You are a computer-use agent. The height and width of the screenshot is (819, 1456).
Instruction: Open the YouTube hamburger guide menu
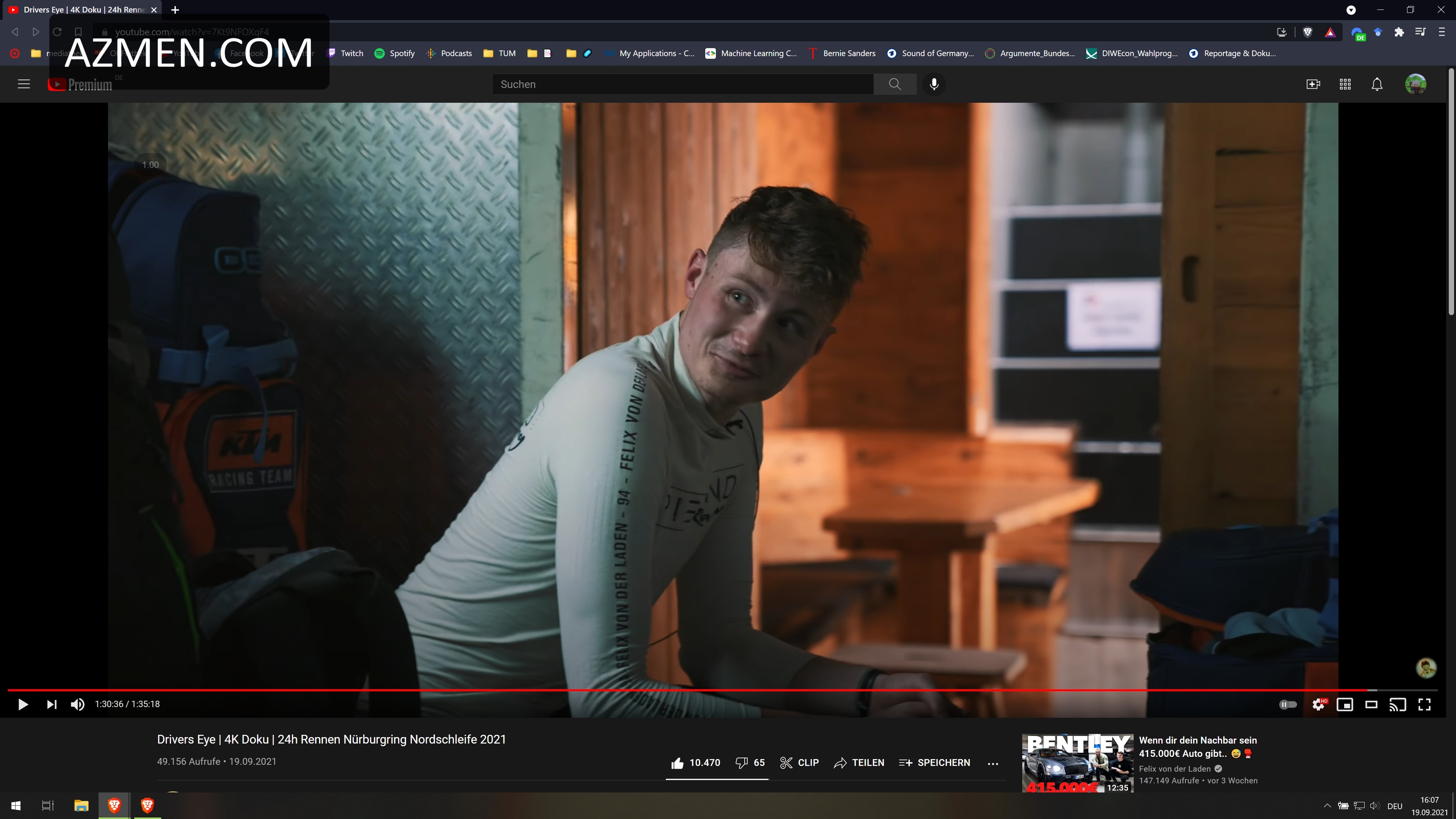[24, 84]
